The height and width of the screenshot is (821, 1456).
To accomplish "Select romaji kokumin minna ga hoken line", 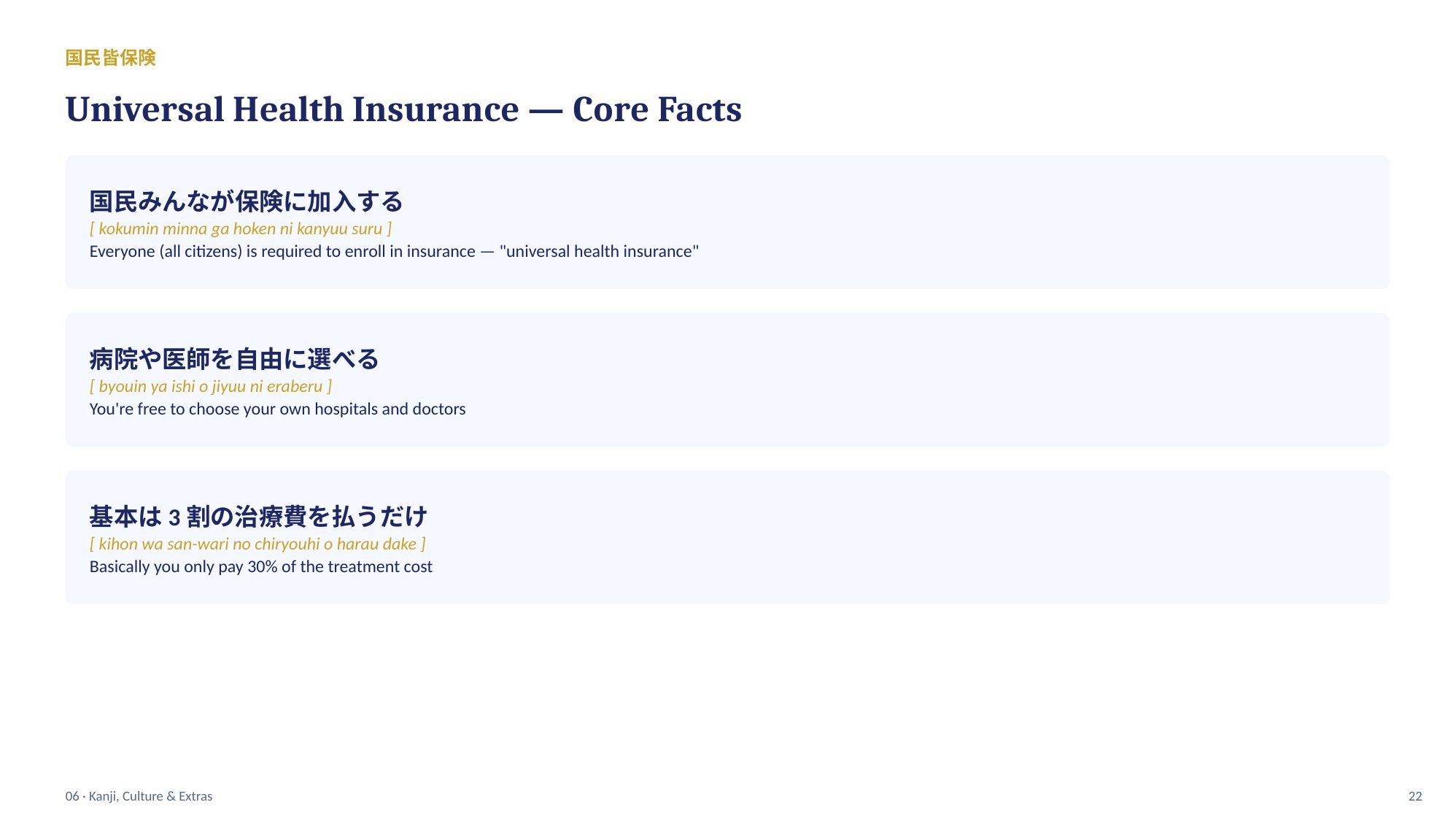I will click(241, 228).
